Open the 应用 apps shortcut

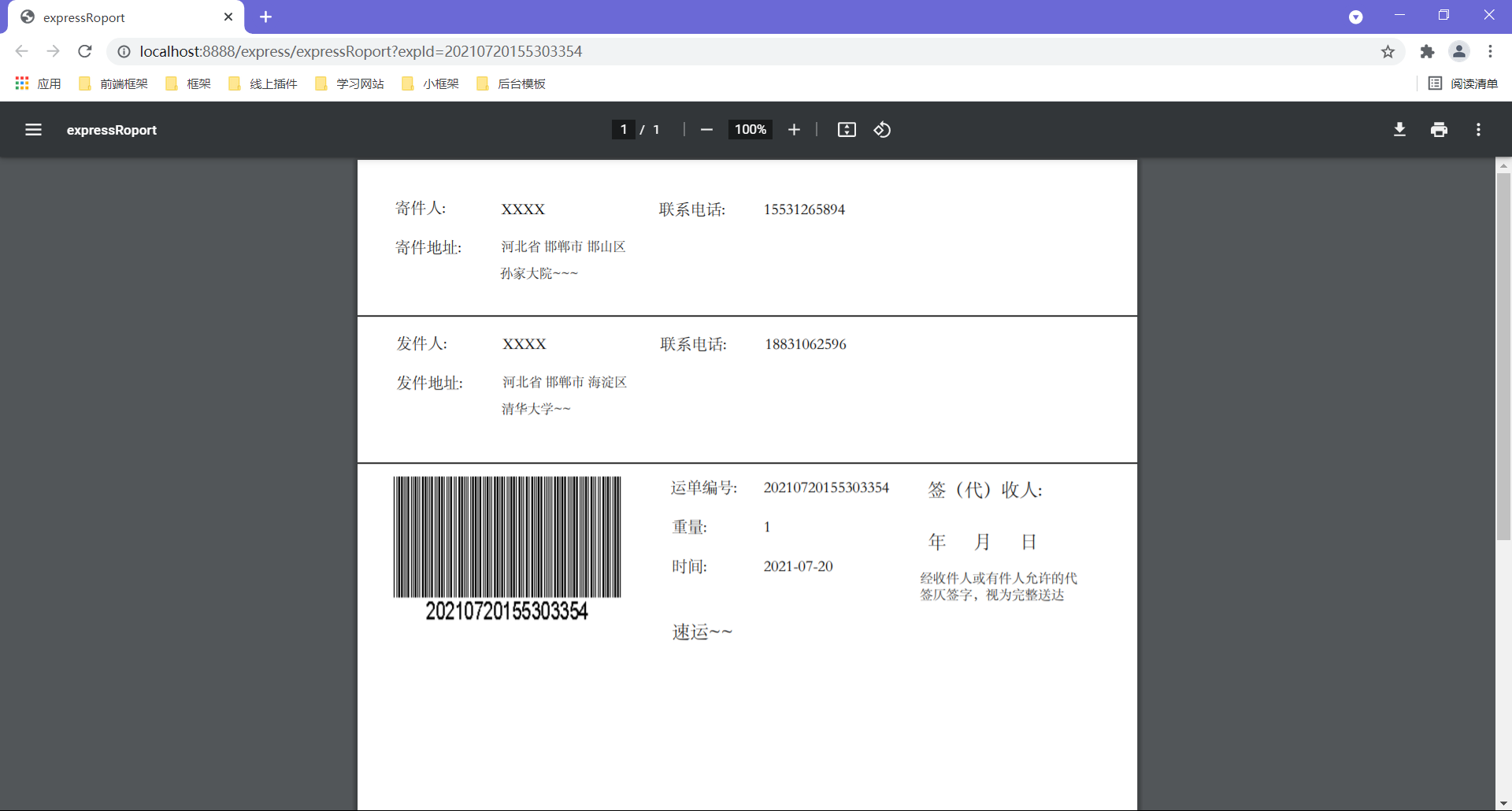click(37, 83)
